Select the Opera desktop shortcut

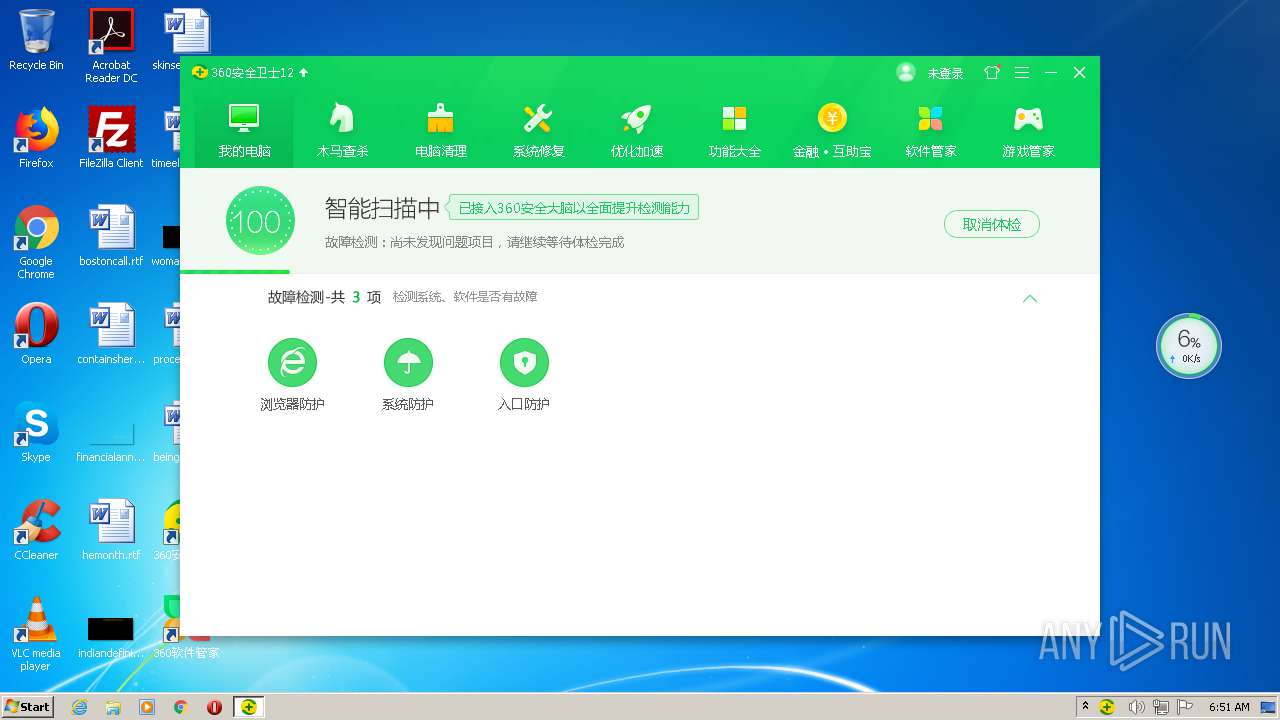36,334
